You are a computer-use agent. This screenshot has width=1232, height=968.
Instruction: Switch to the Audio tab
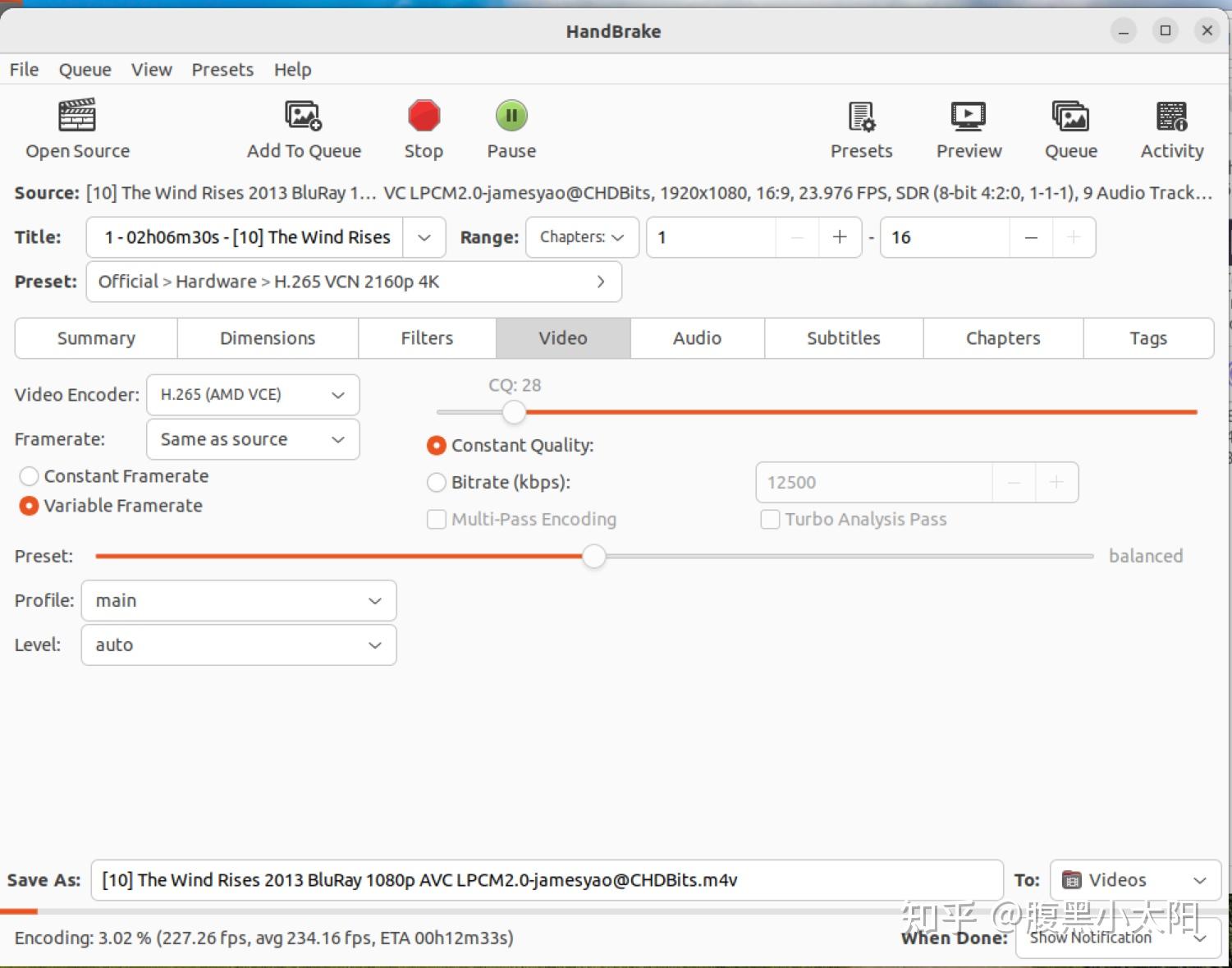tap(696, 338)
